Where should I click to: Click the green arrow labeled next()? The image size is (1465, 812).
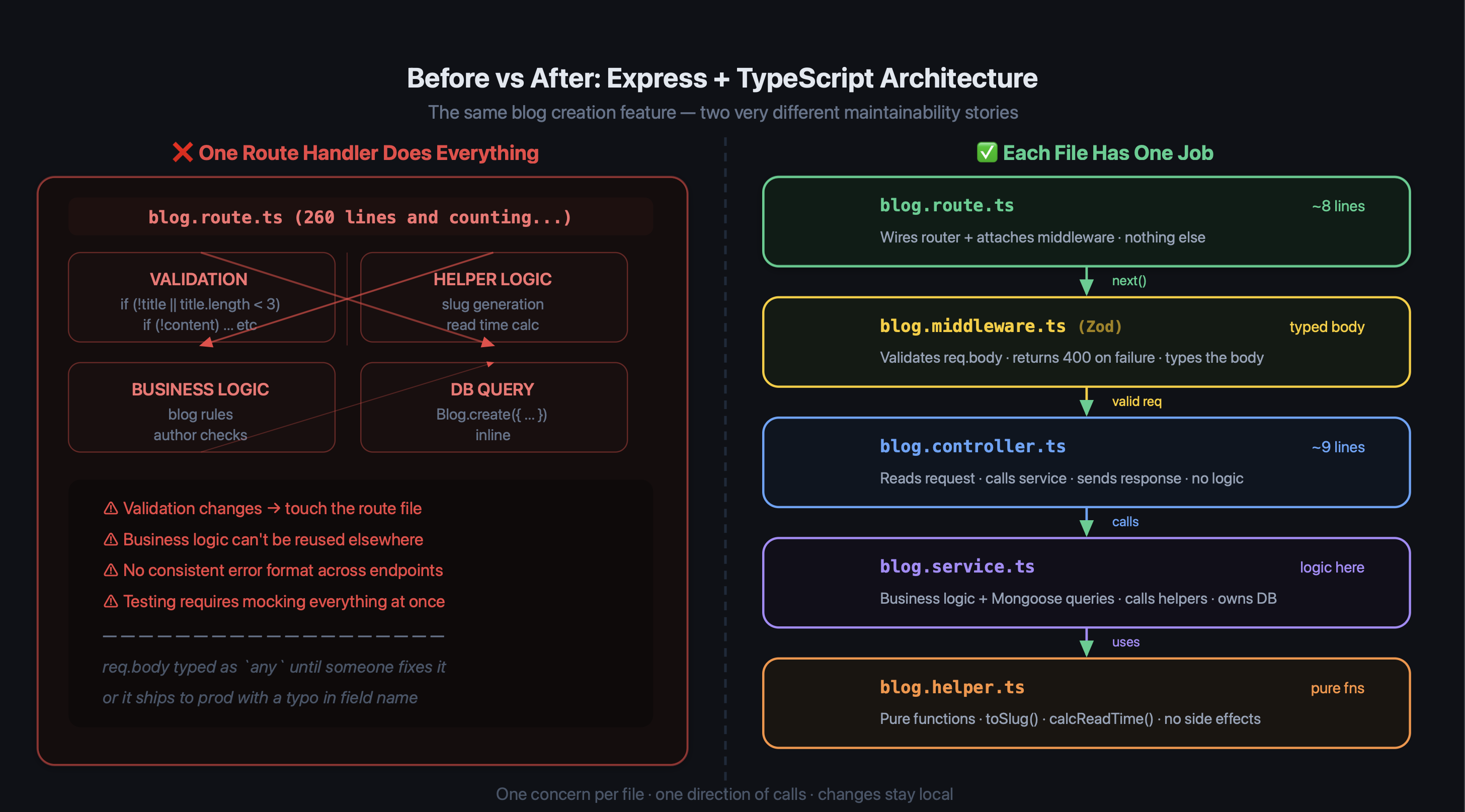point(1086,281)
